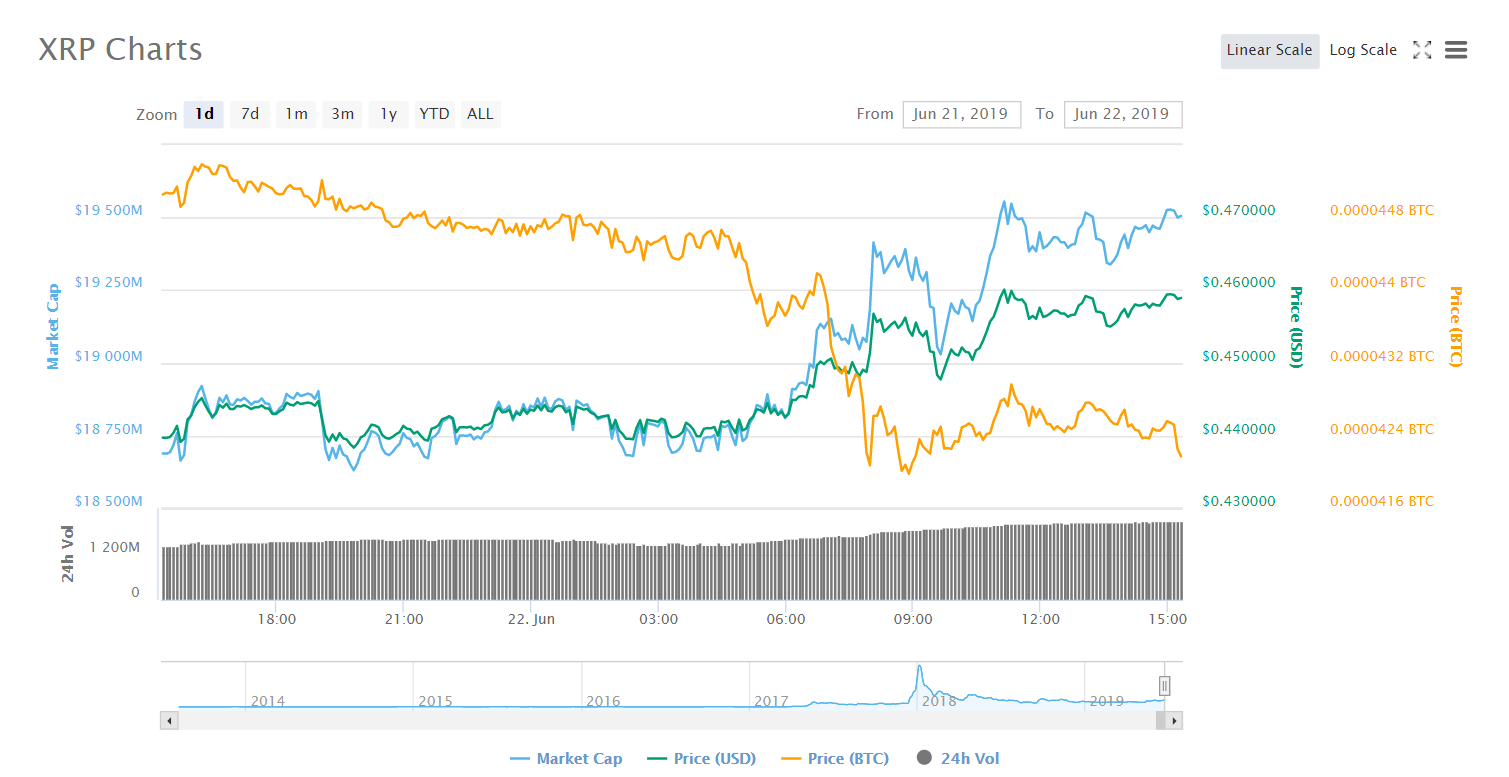Select the 1y zoom range
Screen dimensions: 1509x777
point(388,114)
